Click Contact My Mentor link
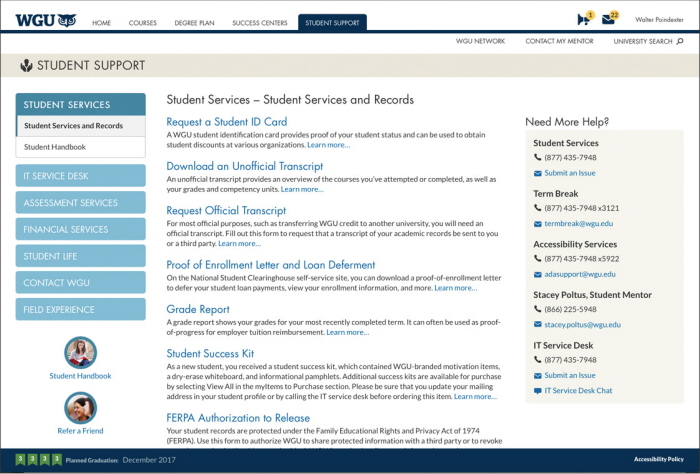Screen dimensions: 700x474 559,41
